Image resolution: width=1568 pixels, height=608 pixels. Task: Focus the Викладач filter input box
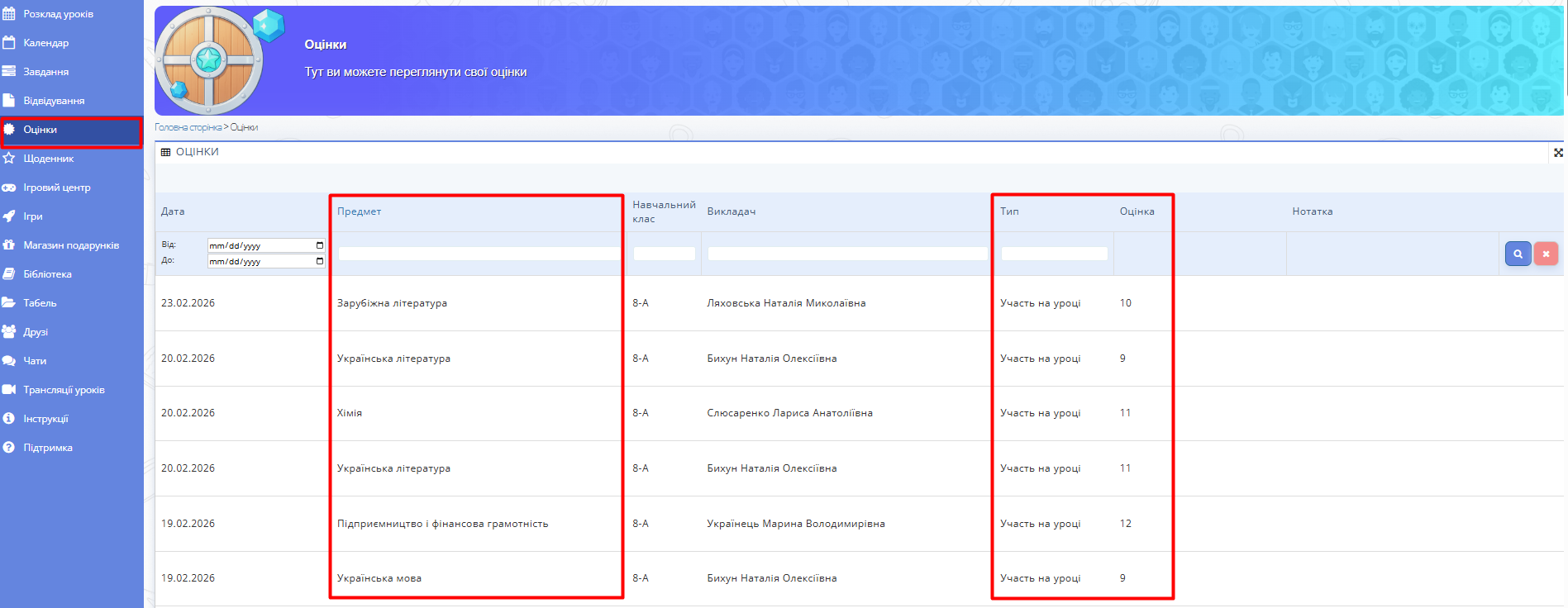point(847,254)
